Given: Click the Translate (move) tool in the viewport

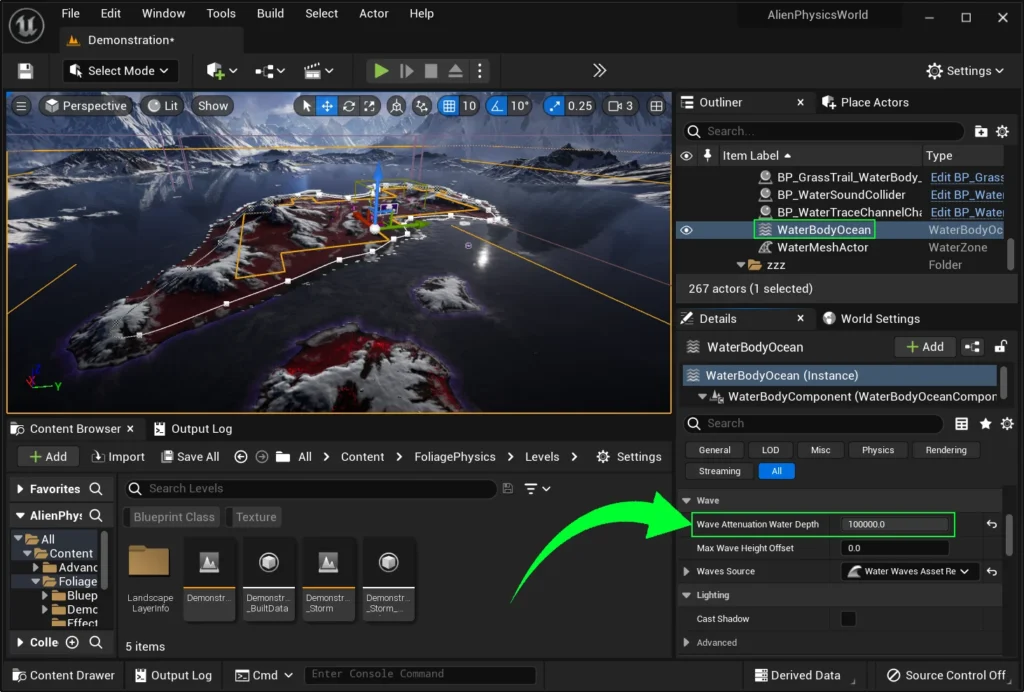Looking at the screenshot, I should click(327, 106).
